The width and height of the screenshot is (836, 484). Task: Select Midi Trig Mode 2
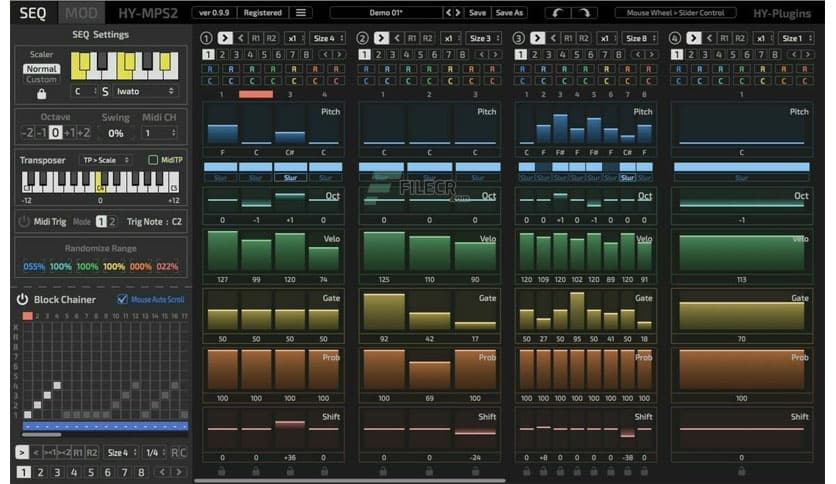tap(112, 221)
